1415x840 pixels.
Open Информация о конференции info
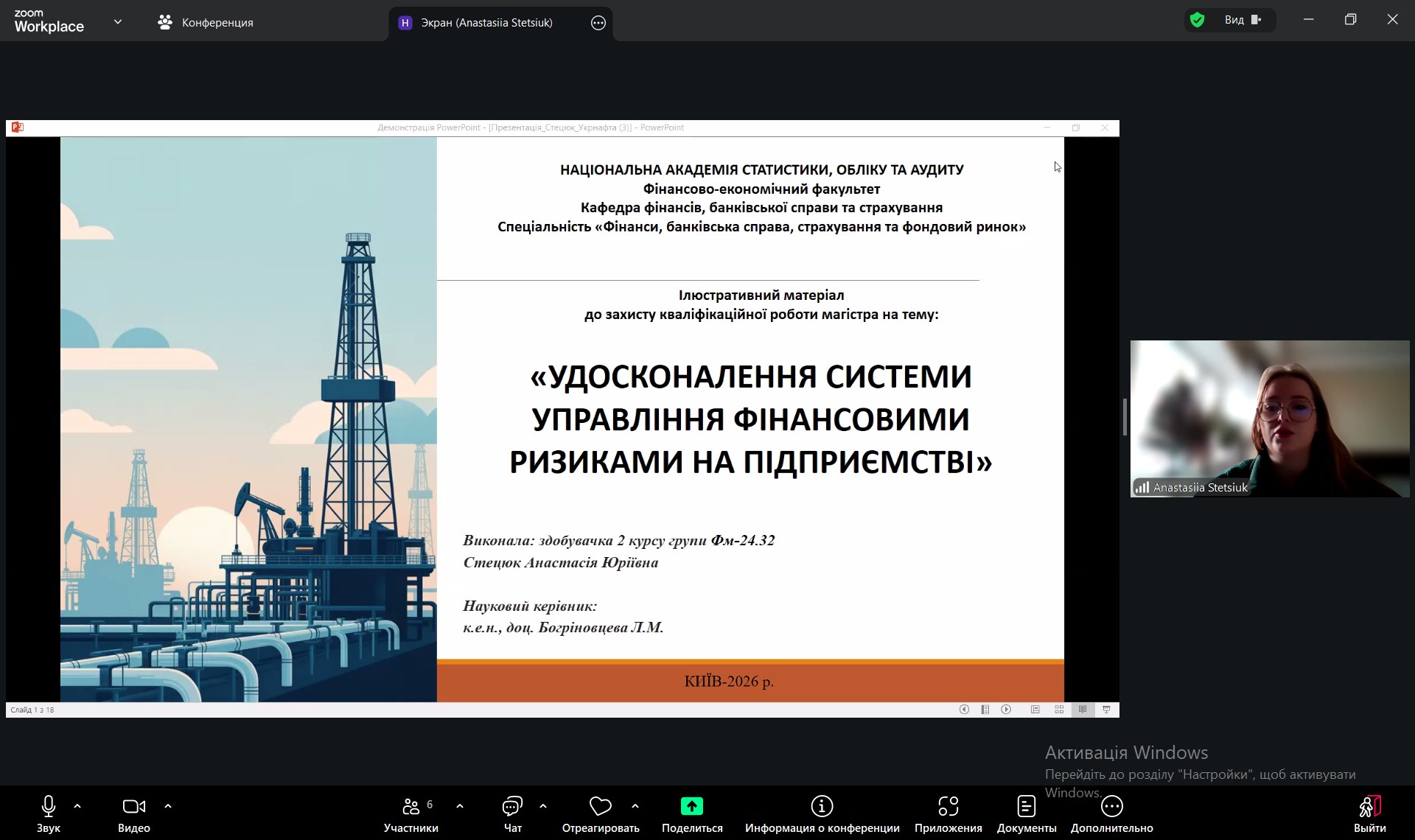pos(822,807)
